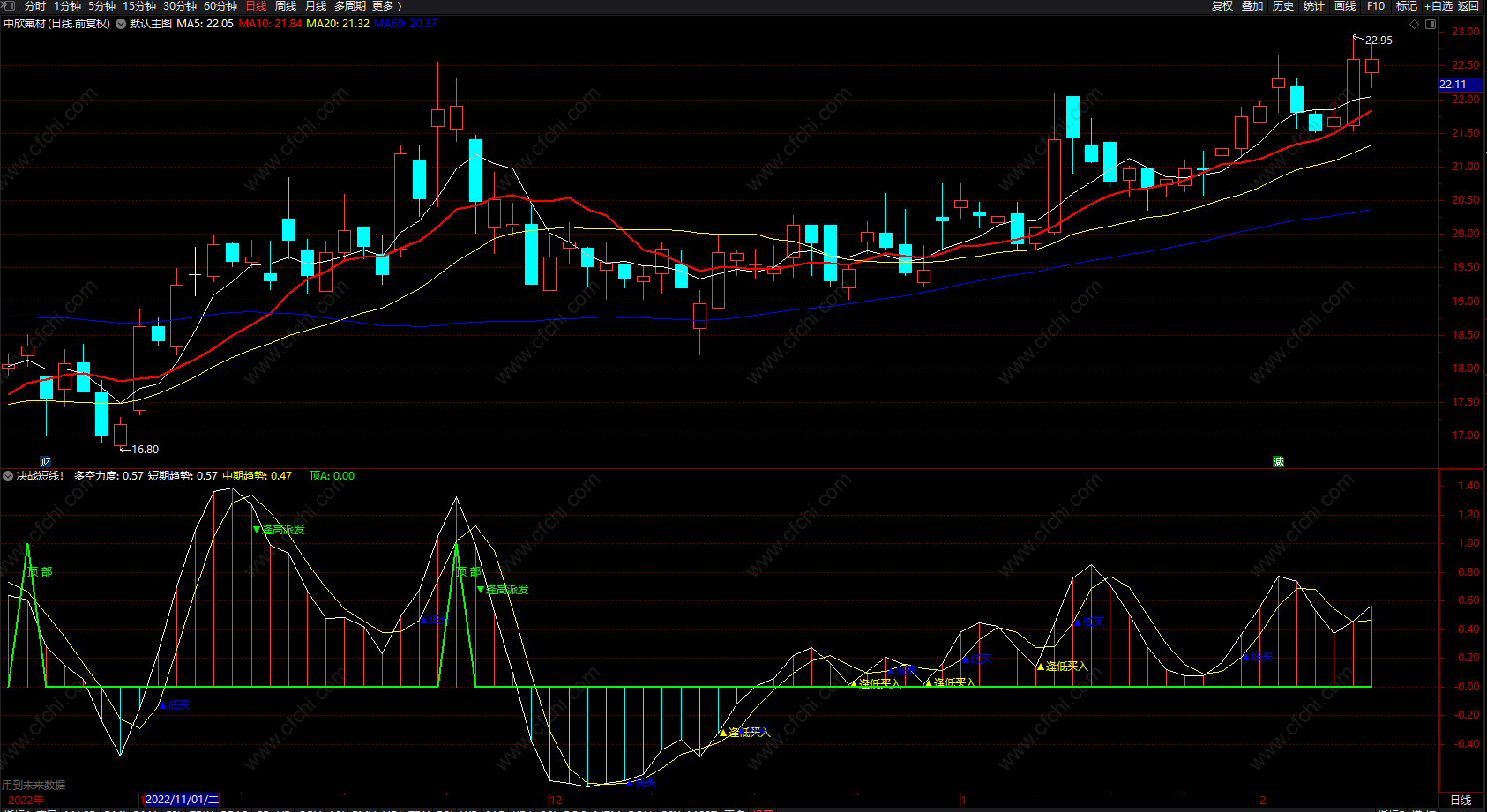Viewport: 1487px width, 812px height.
Task: Select the 5分钟 period tab
Action: point(101,6)
